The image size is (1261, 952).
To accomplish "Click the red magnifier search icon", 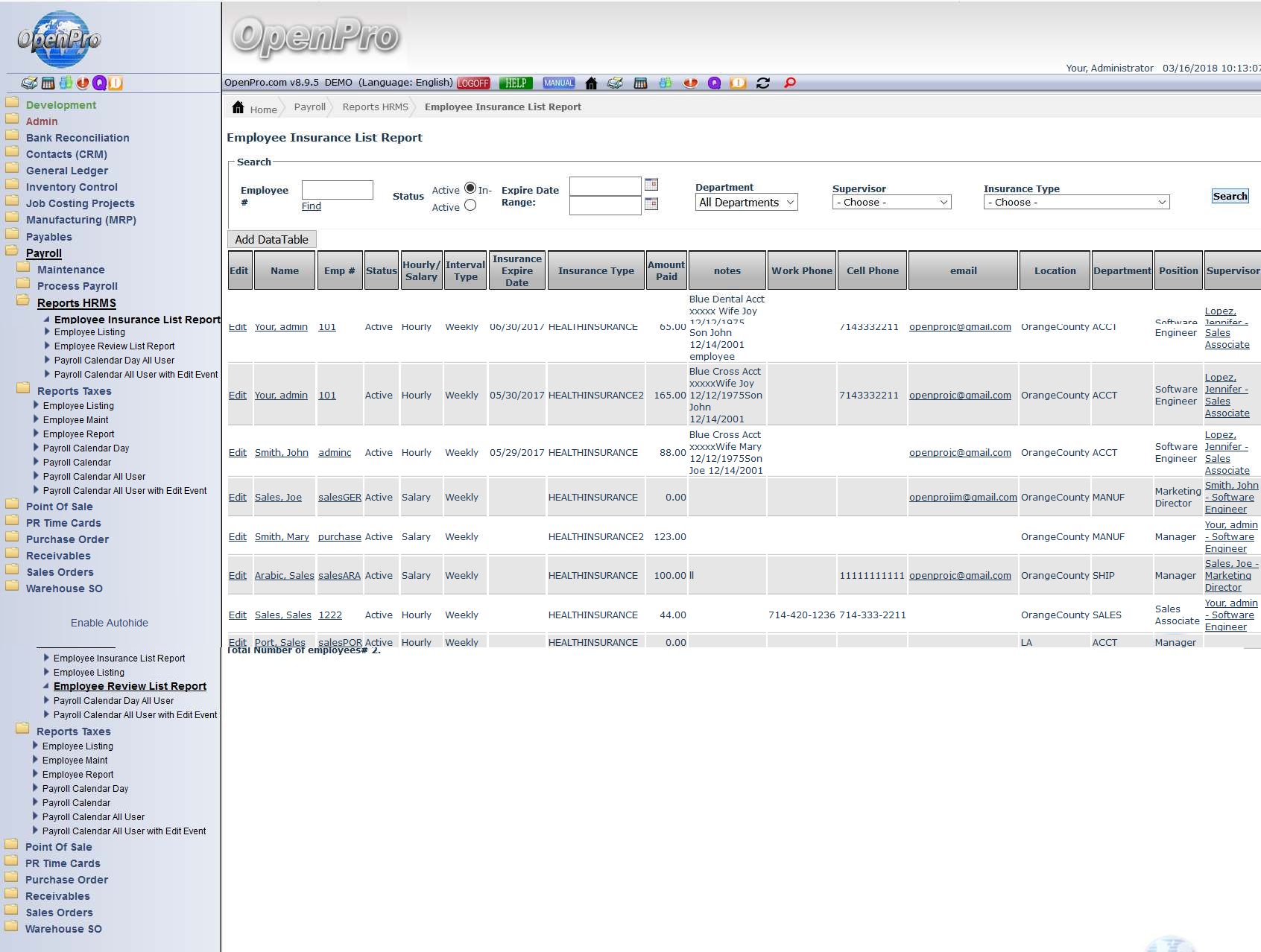I will 790,83.
